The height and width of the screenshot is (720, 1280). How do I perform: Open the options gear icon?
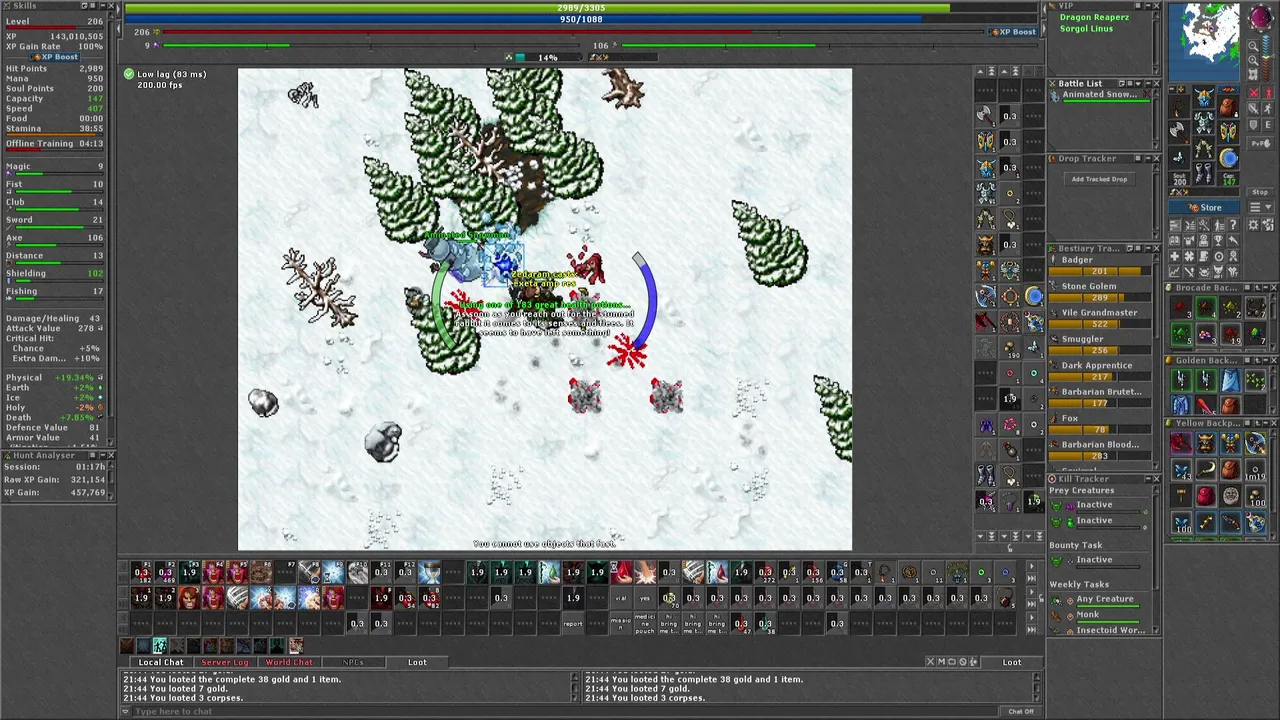tap(1253, 224)
